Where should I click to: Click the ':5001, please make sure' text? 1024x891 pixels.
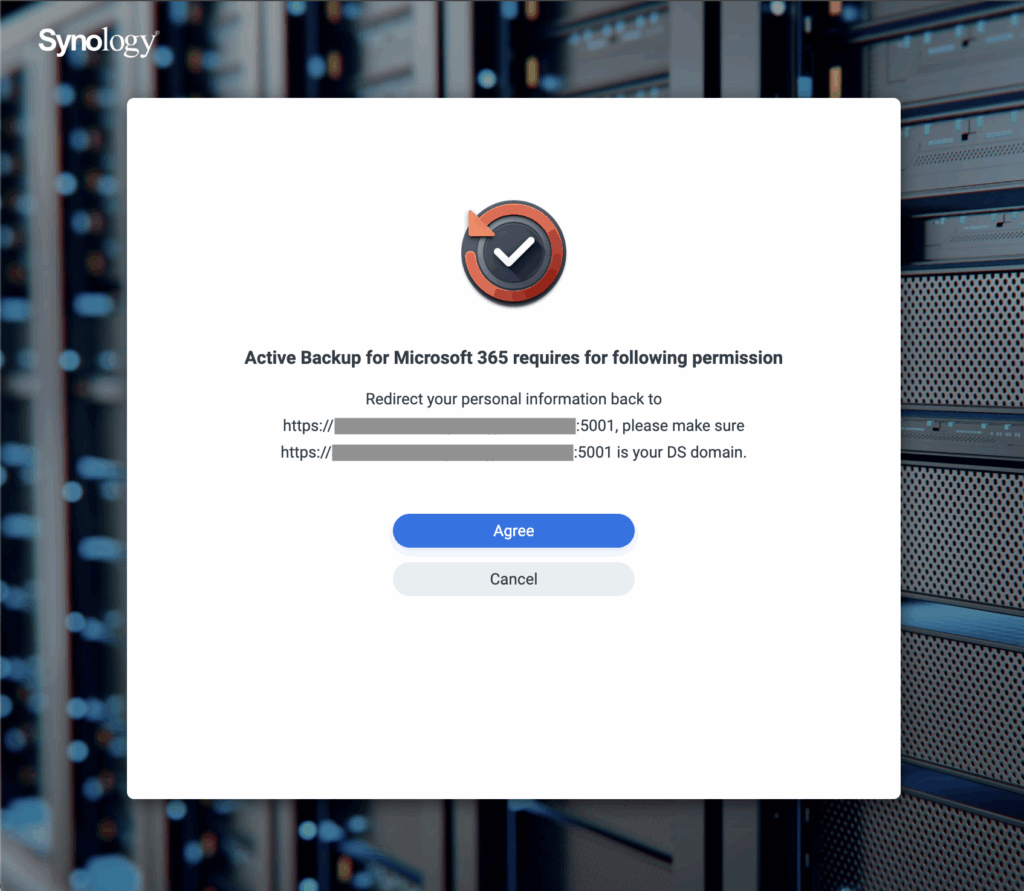point(660,426)
